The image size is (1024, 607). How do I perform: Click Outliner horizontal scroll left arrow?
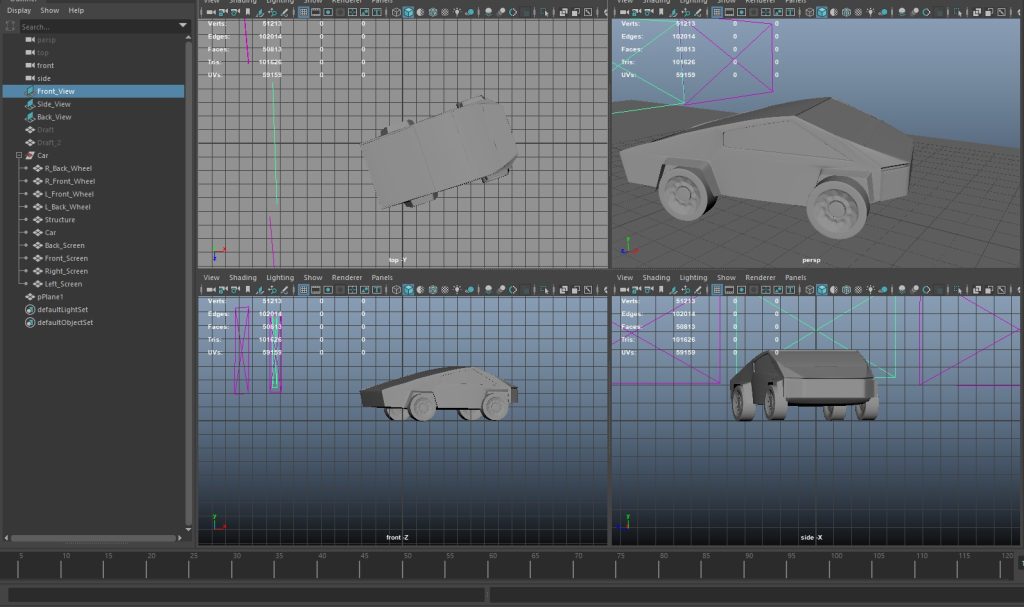coord(7,538)
